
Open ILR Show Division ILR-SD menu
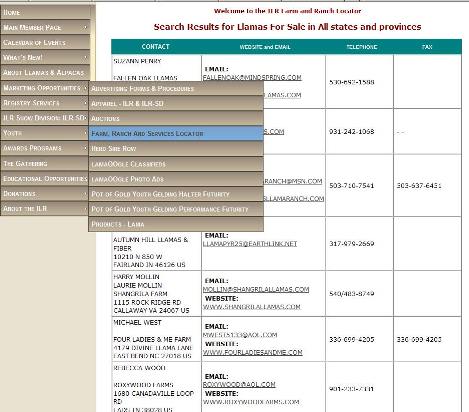pos(45,118)
